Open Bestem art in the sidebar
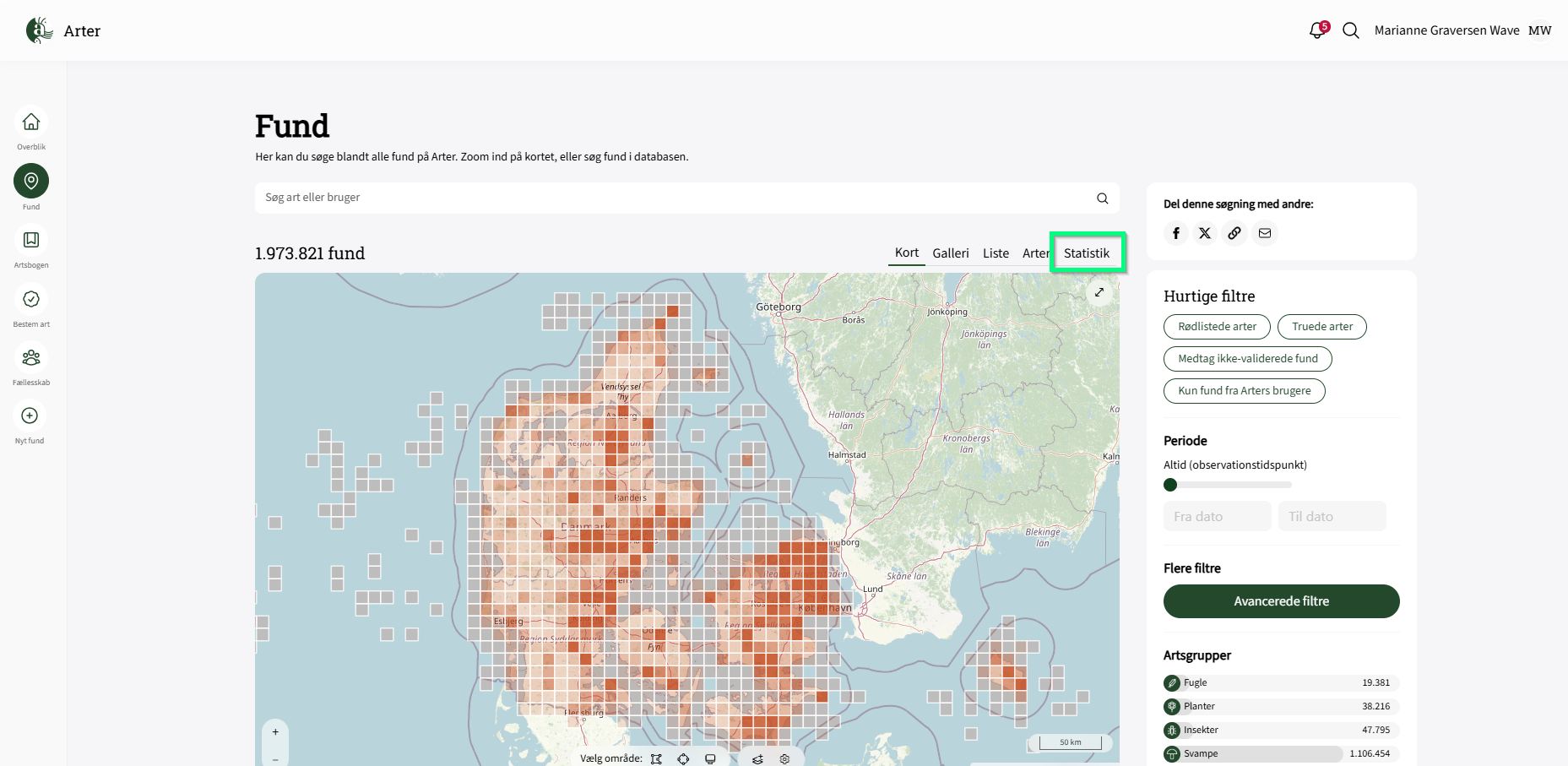The image size is (1568, 766). pyautogui.click(x=31, y=299)
